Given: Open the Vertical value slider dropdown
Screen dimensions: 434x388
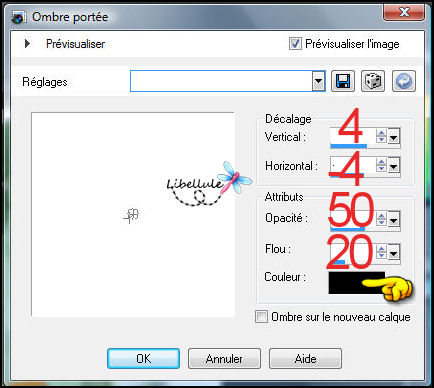Looking at the screenshot, I should point(394,136).
